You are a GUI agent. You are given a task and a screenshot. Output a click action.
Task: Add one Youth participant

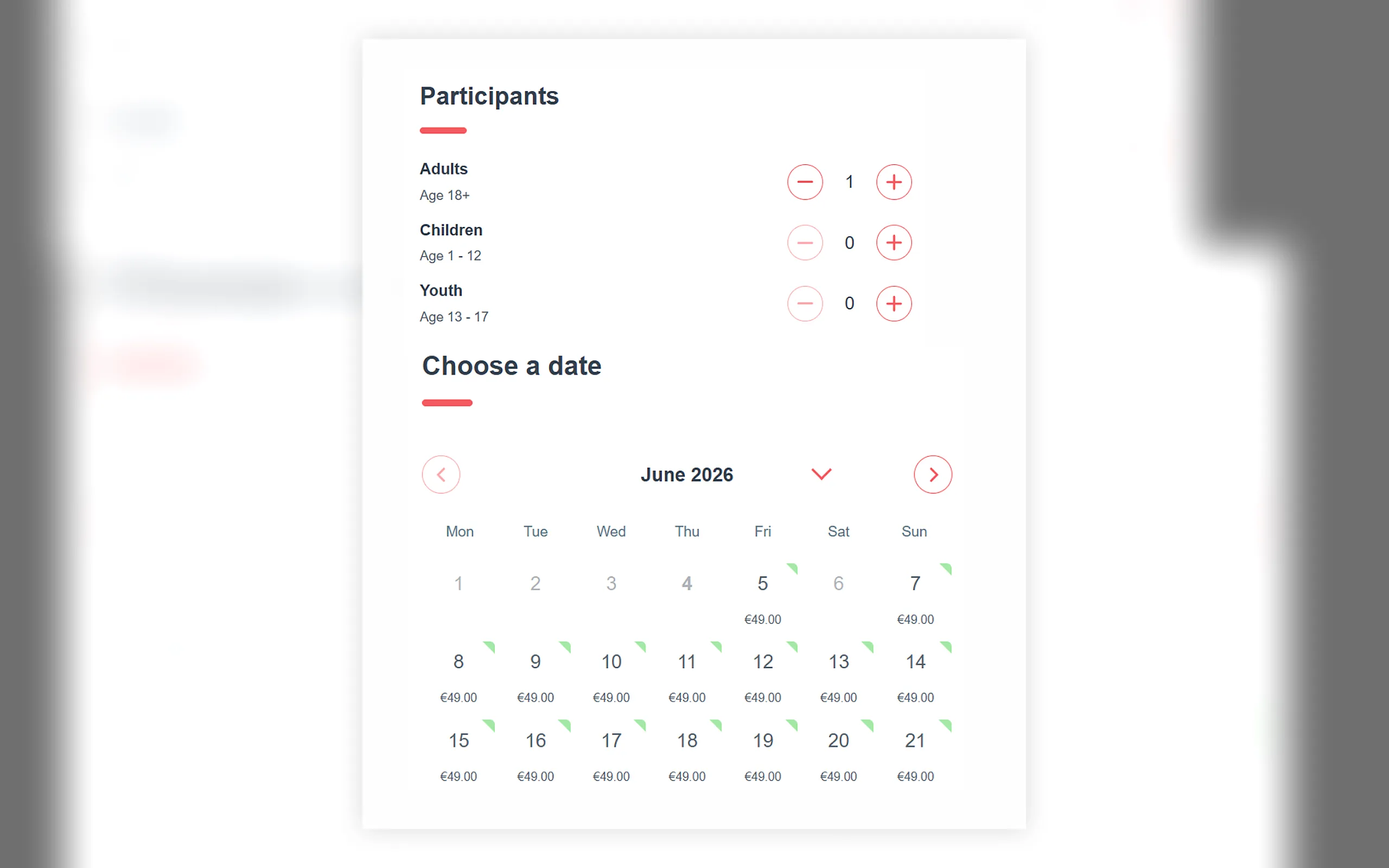click(894, 304)
